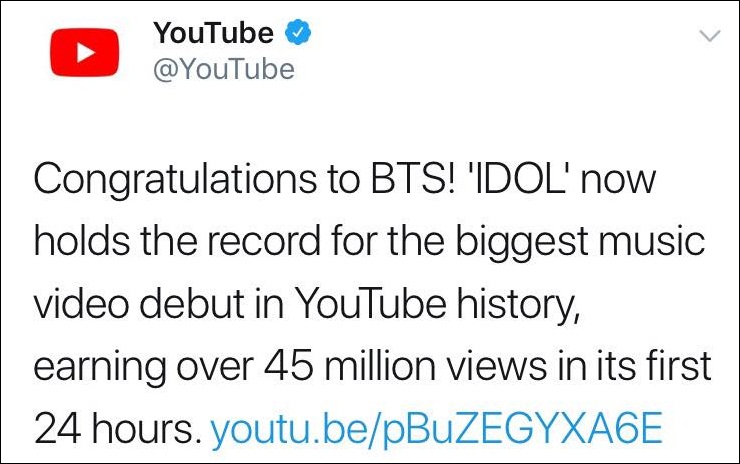Click the word 'earning' in the tweet
Screen dimensions: 740x464
click(100, 368)
